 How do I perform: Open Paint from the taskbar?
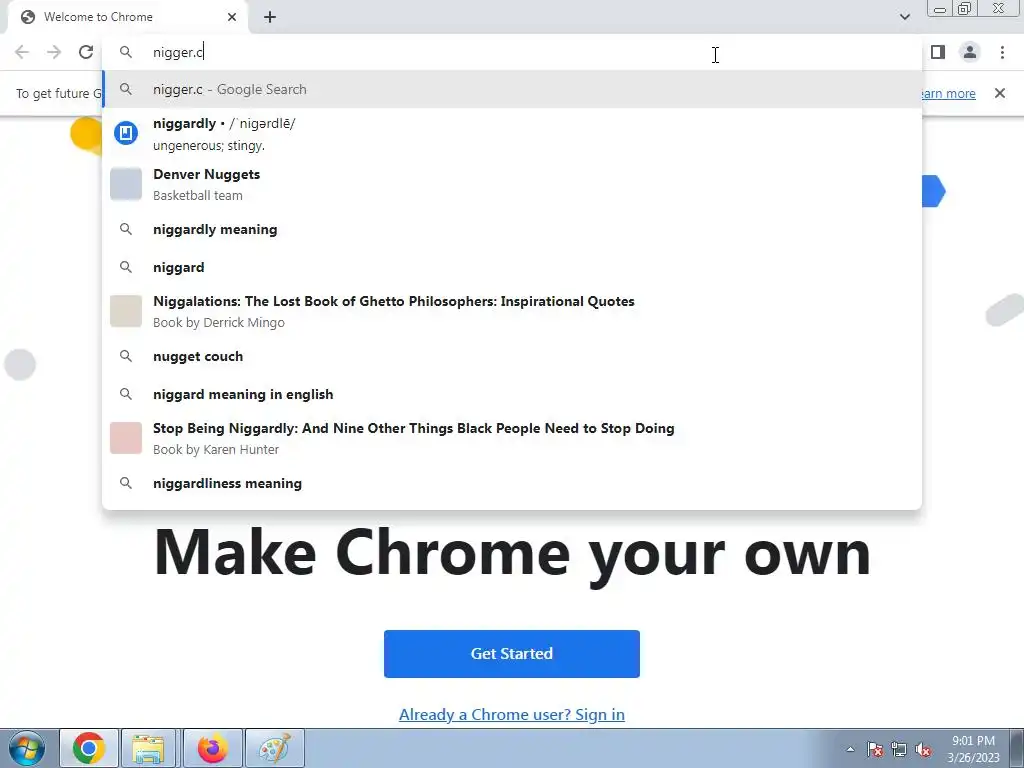(x=275, y=748)
